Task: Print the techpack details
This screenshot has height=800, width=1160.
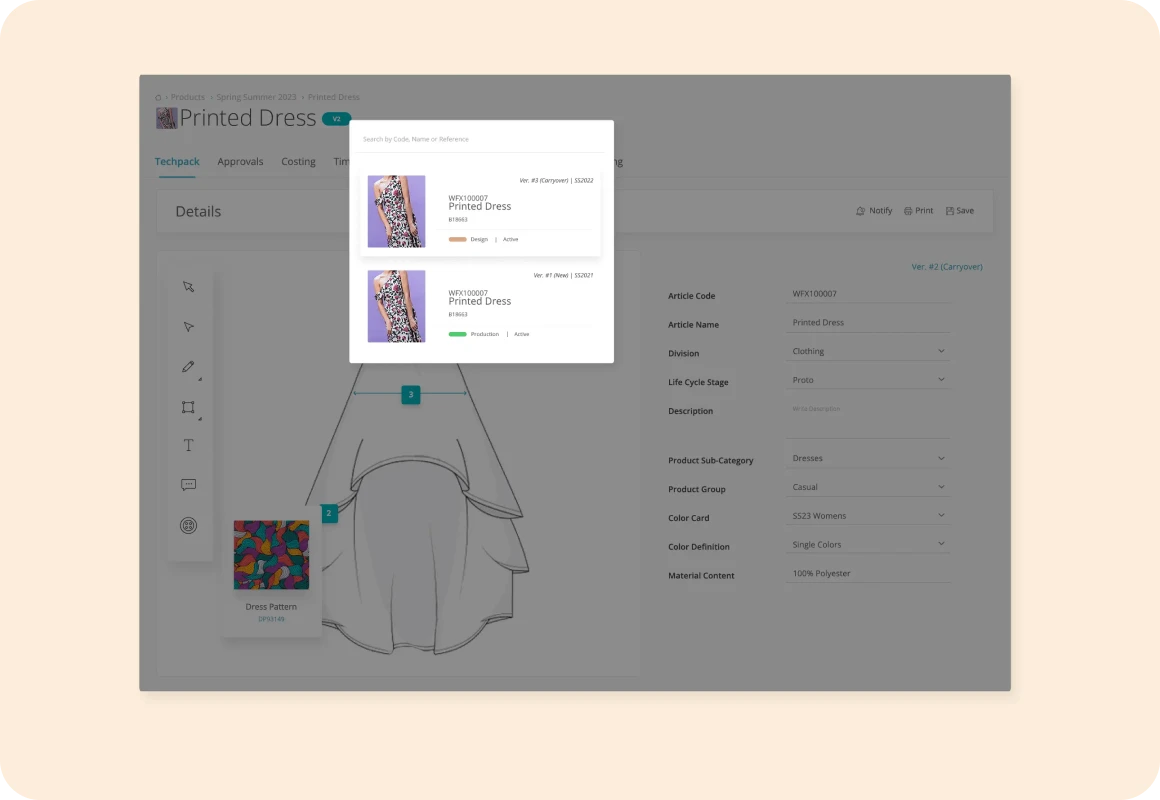Action: [918, 211]
